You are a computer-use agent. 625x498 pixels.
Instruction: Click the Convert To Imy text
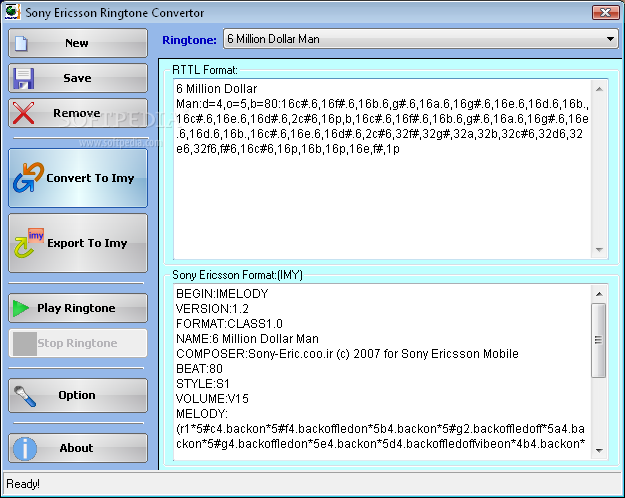click(90, 178)
